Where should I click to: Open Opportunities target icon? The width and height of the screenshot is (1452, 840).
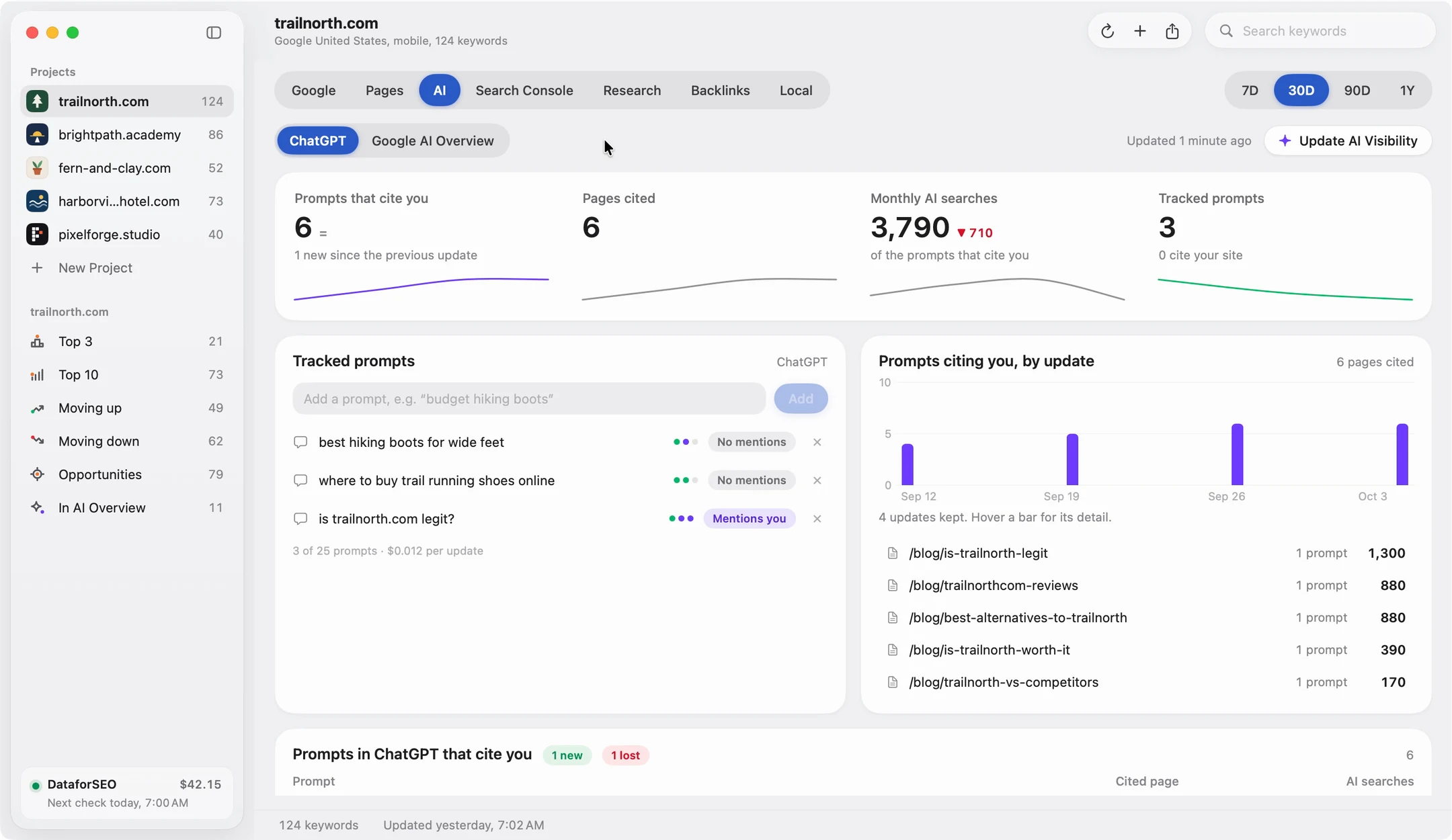37,474
